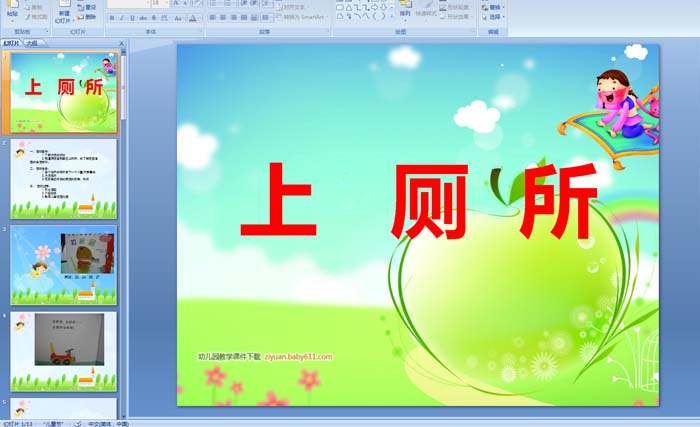The image size is (700, 427).
Task: Switch to the 幻灯片 slides tab
Action: pos(12,44)
